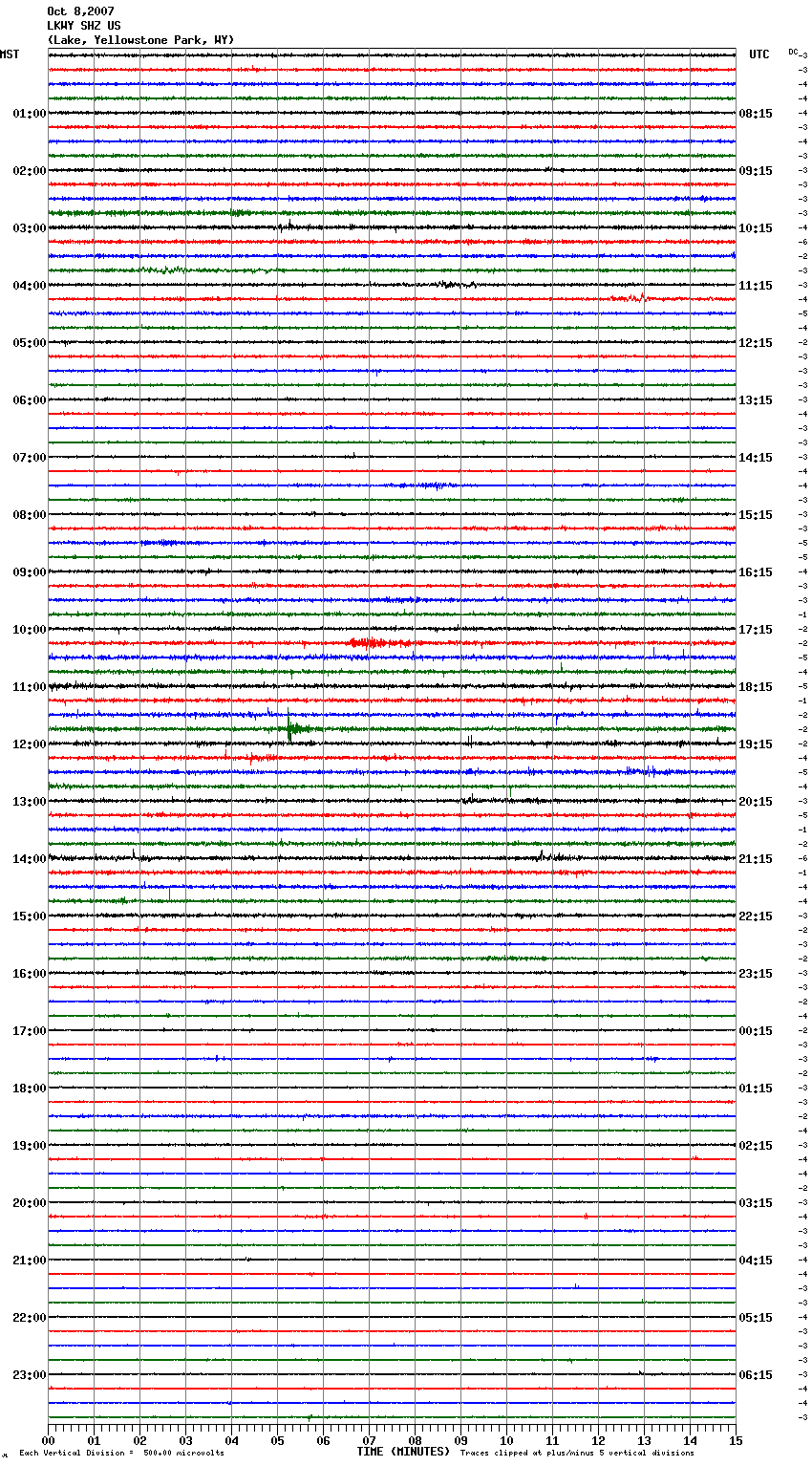Select the 16:00 MST time label
The width and height of the screenshot is (812, 1466).
coord(30,974)
